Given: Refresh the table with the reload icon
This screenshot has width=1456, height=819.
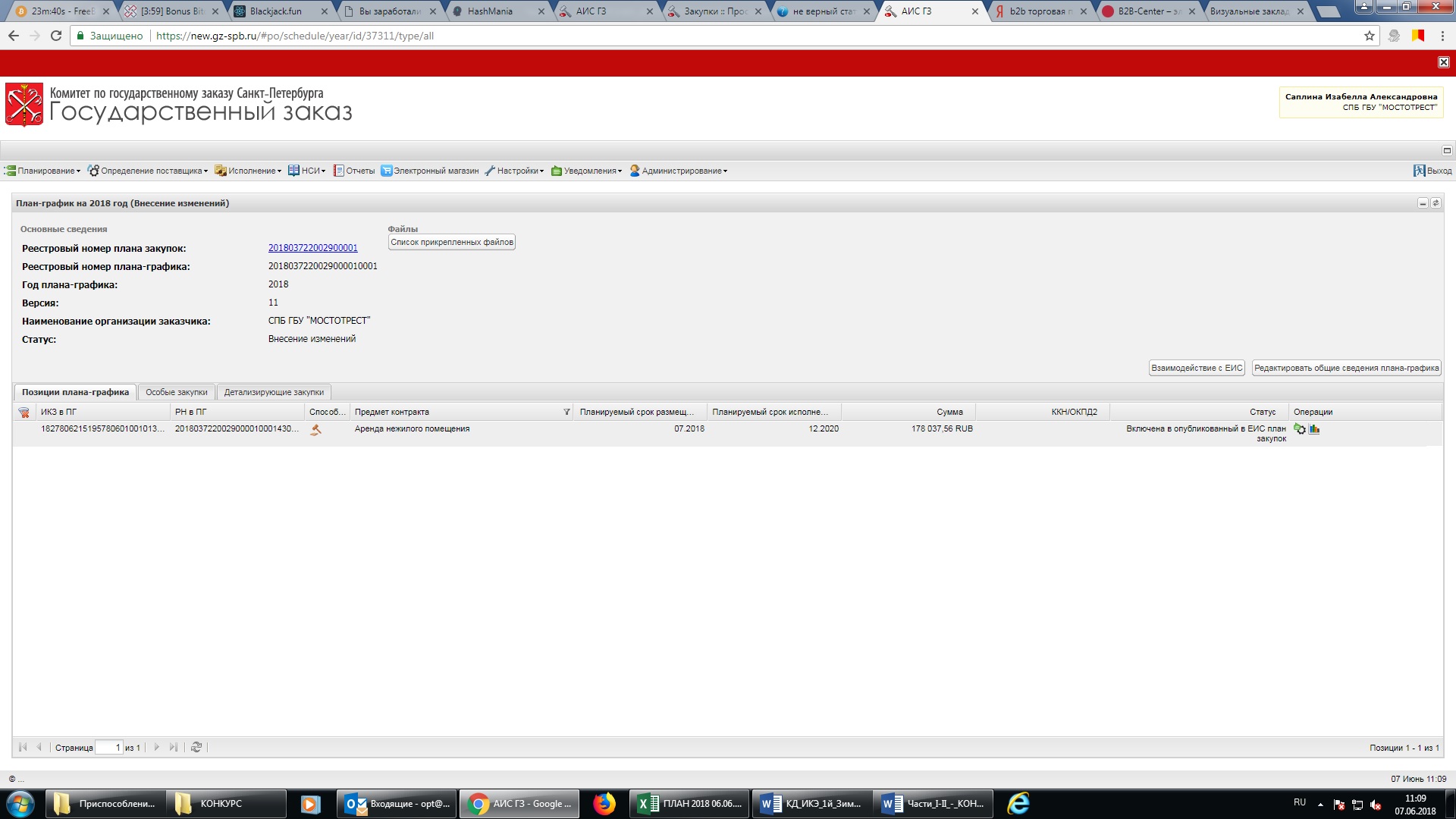Looking at the screenshot, I should pyautogui.click(x=196, y=748).
